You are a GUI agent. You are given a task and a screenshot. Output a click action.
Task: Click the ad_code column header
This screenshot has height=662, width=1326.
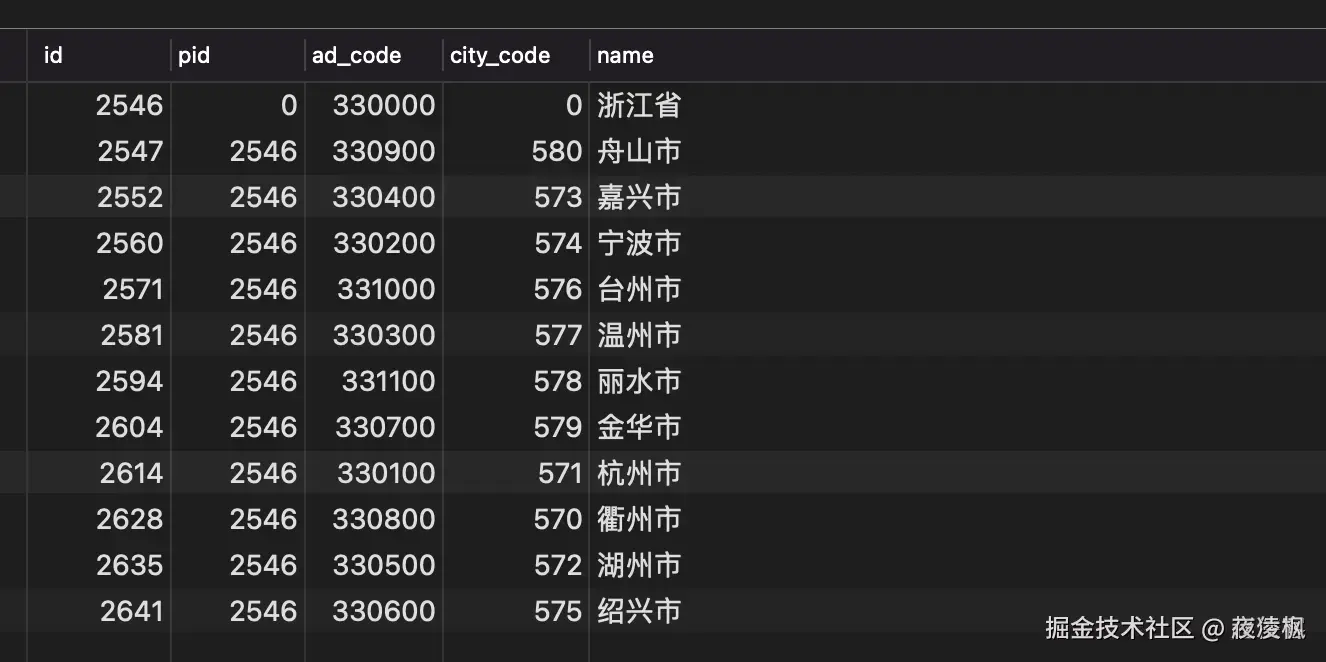pyautogui.click(x=355, y=56)
